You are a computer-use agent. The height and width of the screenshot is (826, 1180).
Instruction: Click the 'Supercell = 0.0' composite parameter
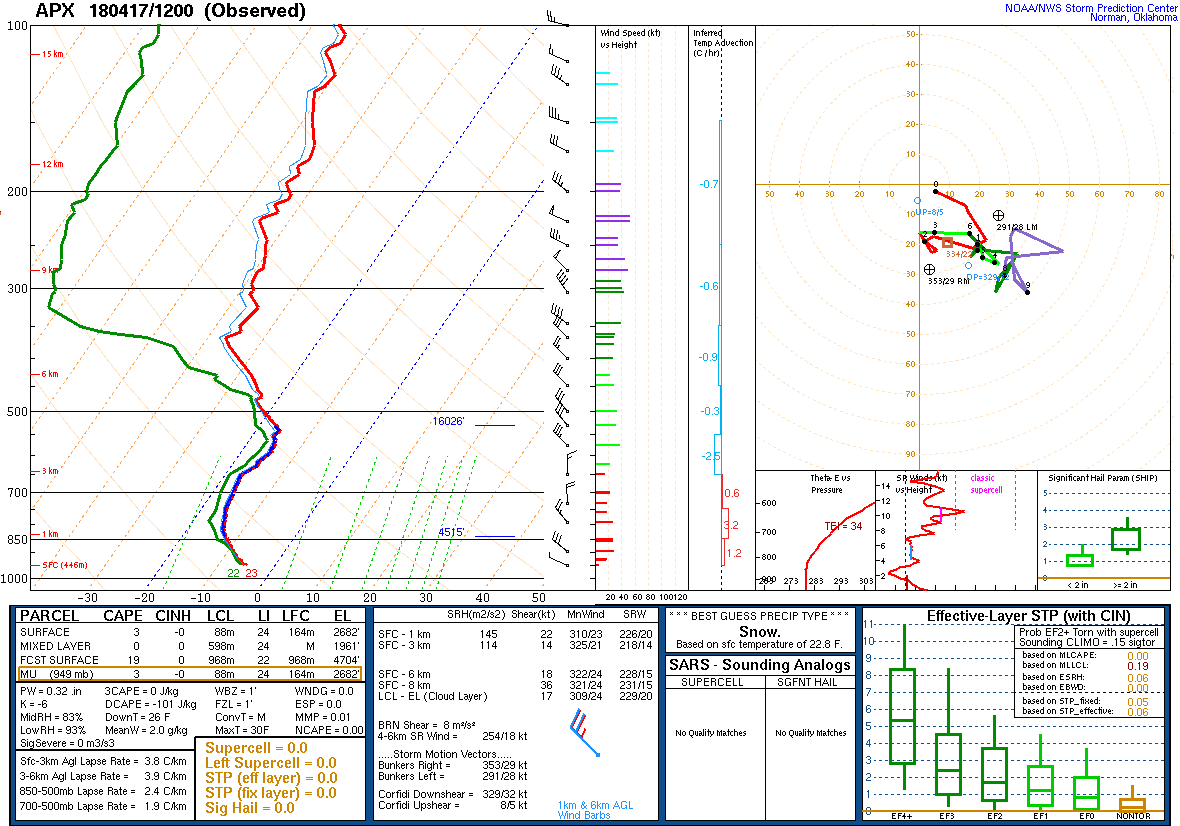click(256, 748)
